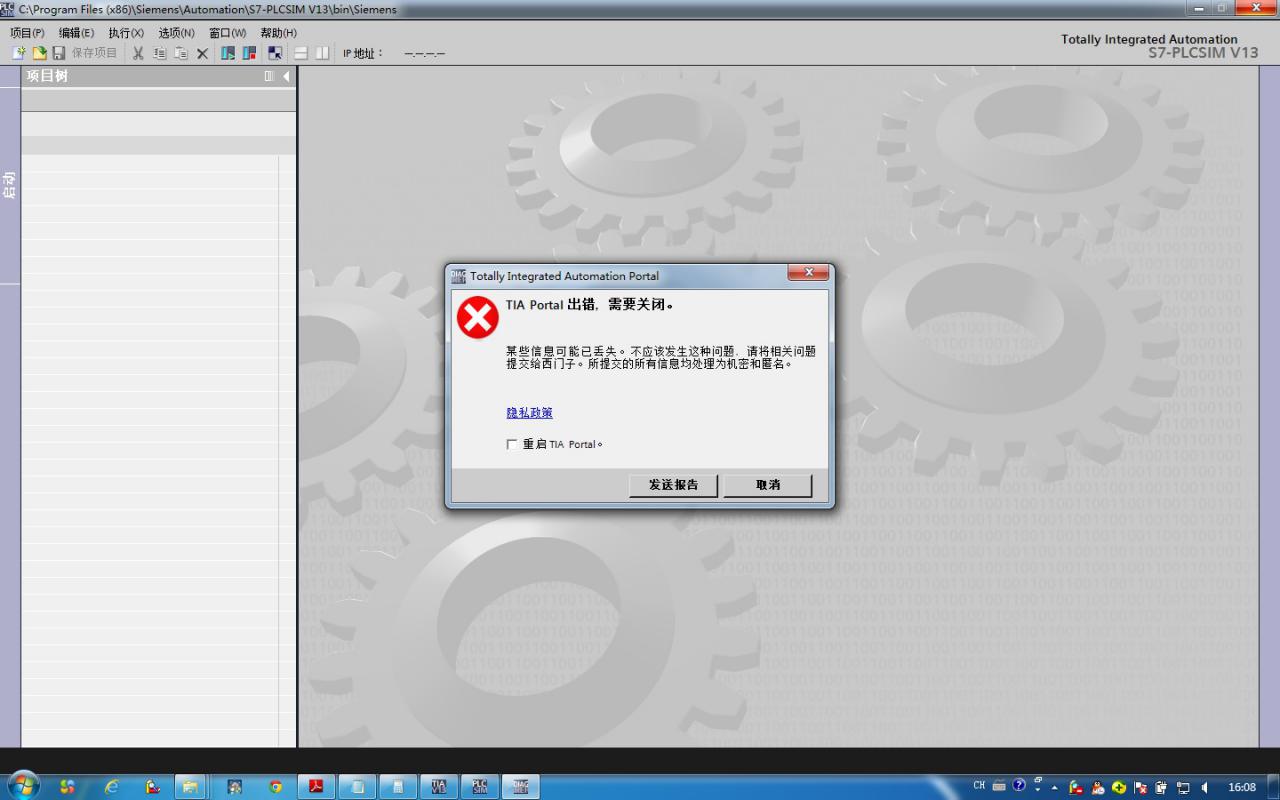Switch to compact view icon
Image resolution: width=1280 pixels, height=800 pixels.
click(x=275, y=53)
